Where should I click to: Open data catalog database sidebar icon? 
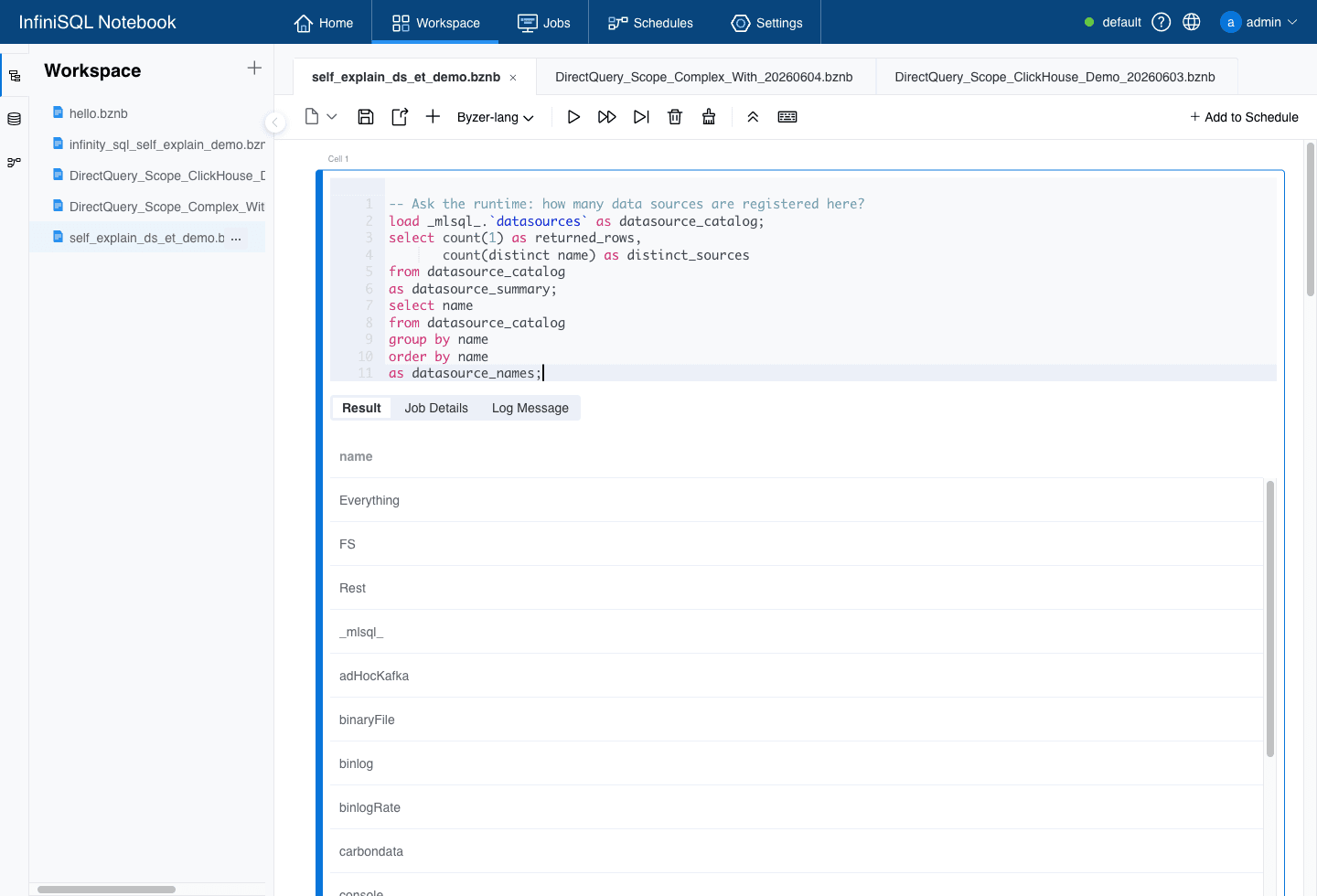(15, 119)
